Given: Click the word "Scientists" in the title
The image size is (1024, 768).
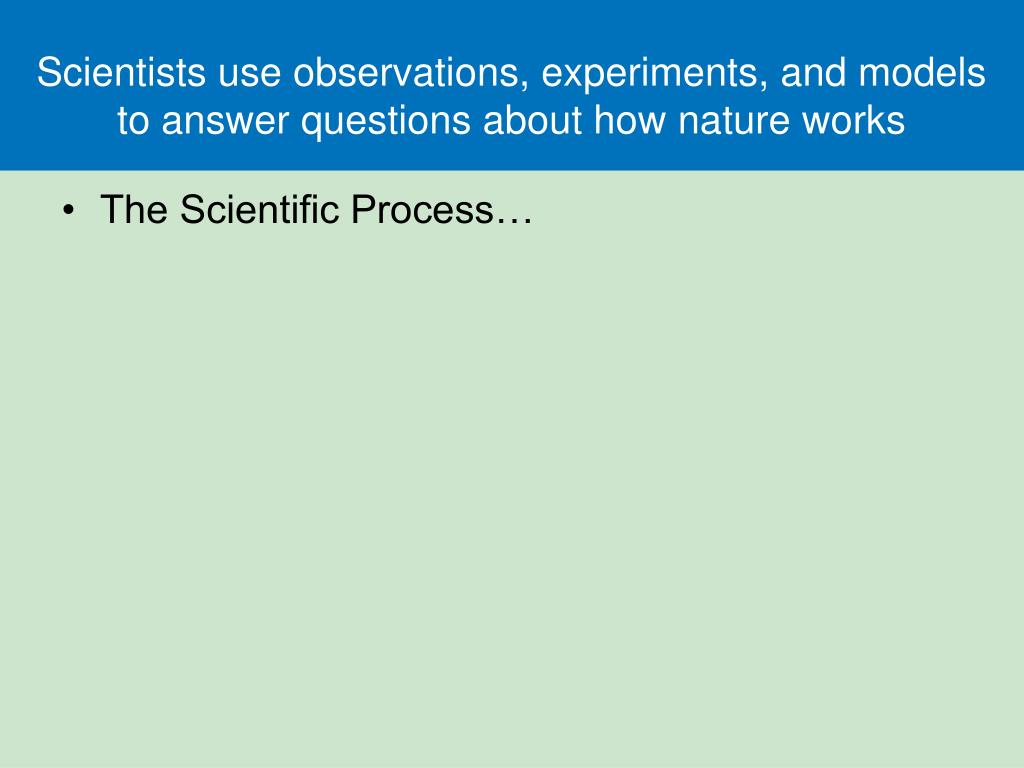Looking at the screenshot, I should (x=121, y=72).
